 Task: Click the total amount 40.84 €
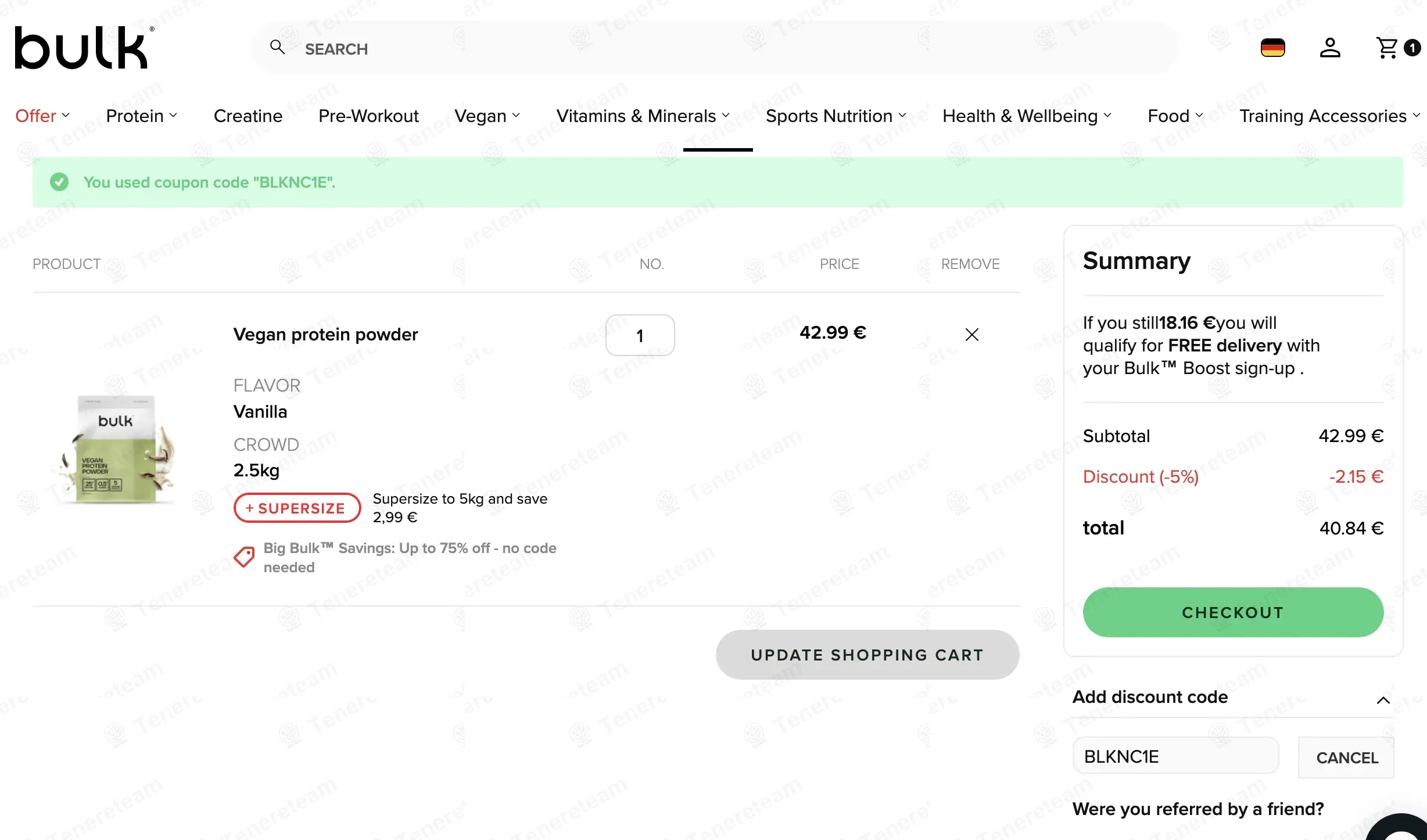1351,528
